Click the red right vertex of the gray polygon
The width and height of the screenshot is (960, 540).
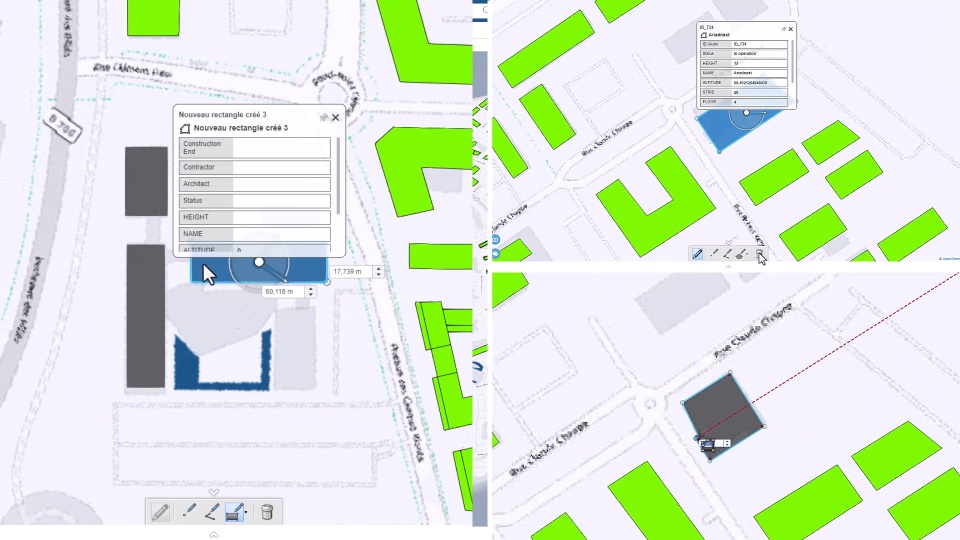coord(763,426)
